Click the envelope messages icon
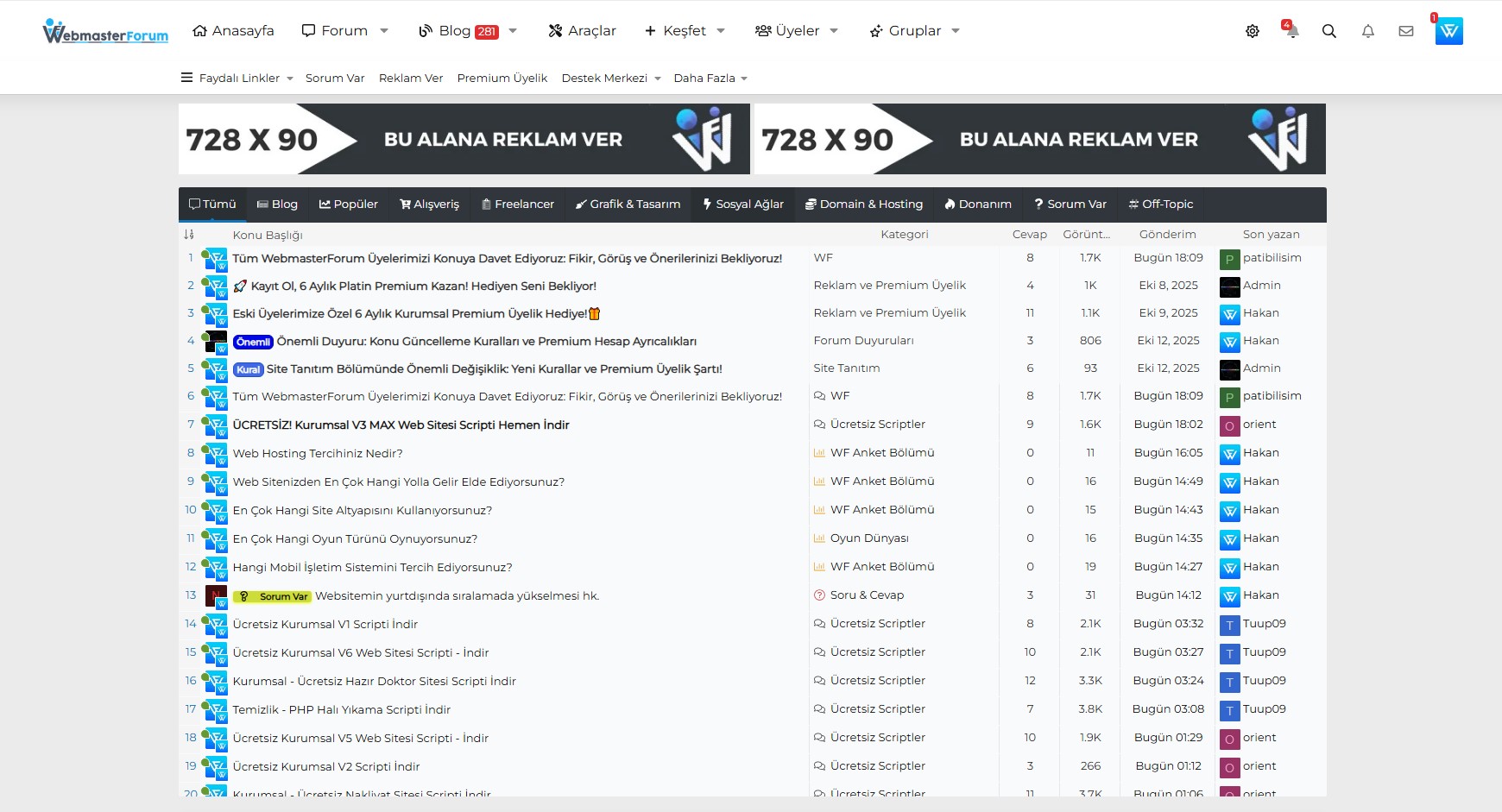1502x812 pixels. click(x=1405, y=30)
